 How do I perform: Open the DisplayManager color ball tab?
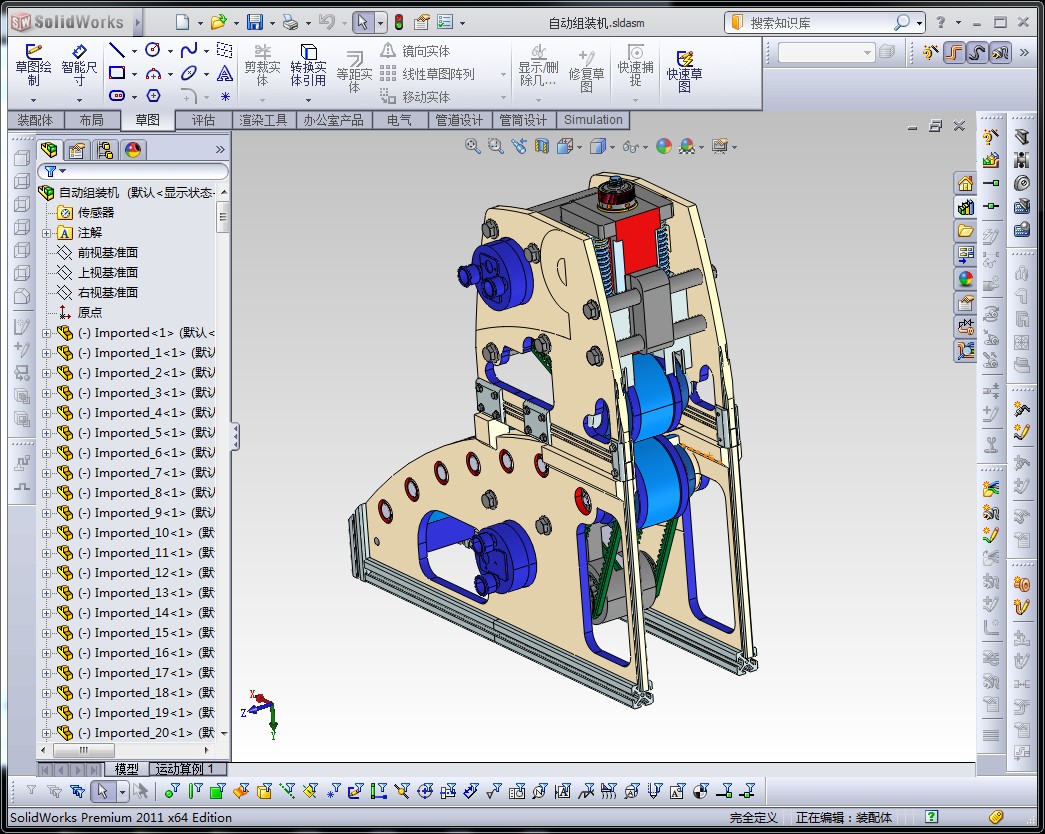pyautogui.click(x=132, y=151)
